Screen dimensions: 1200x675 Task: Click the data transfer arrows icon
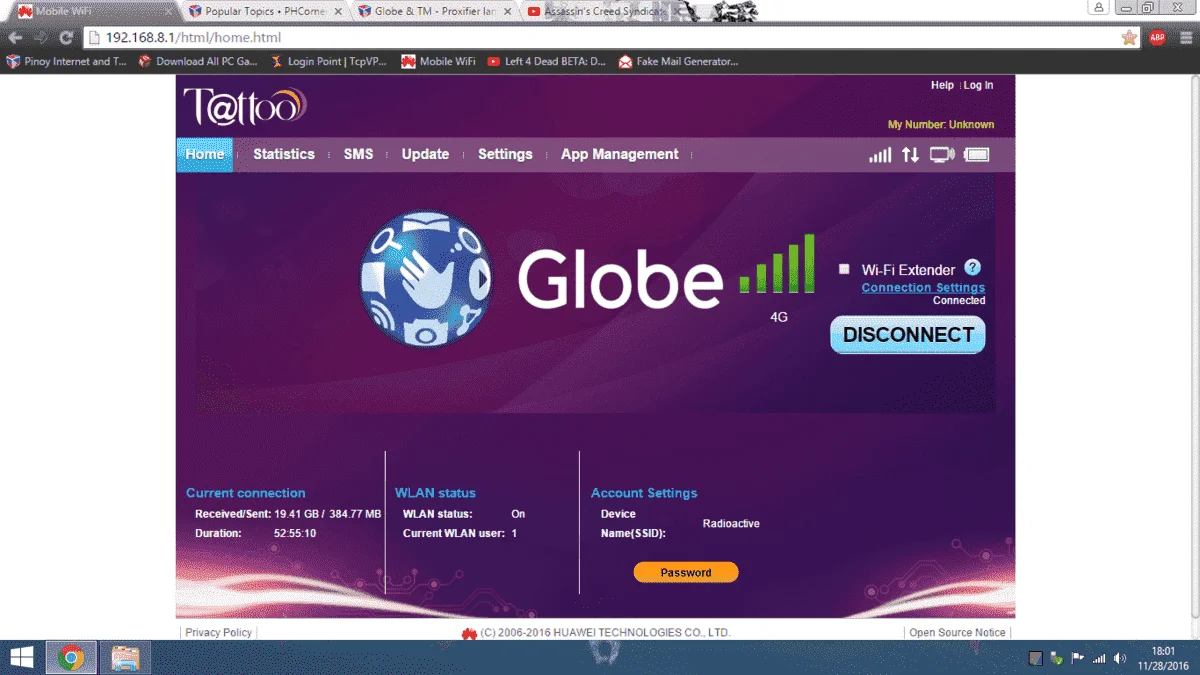[910, 155]
